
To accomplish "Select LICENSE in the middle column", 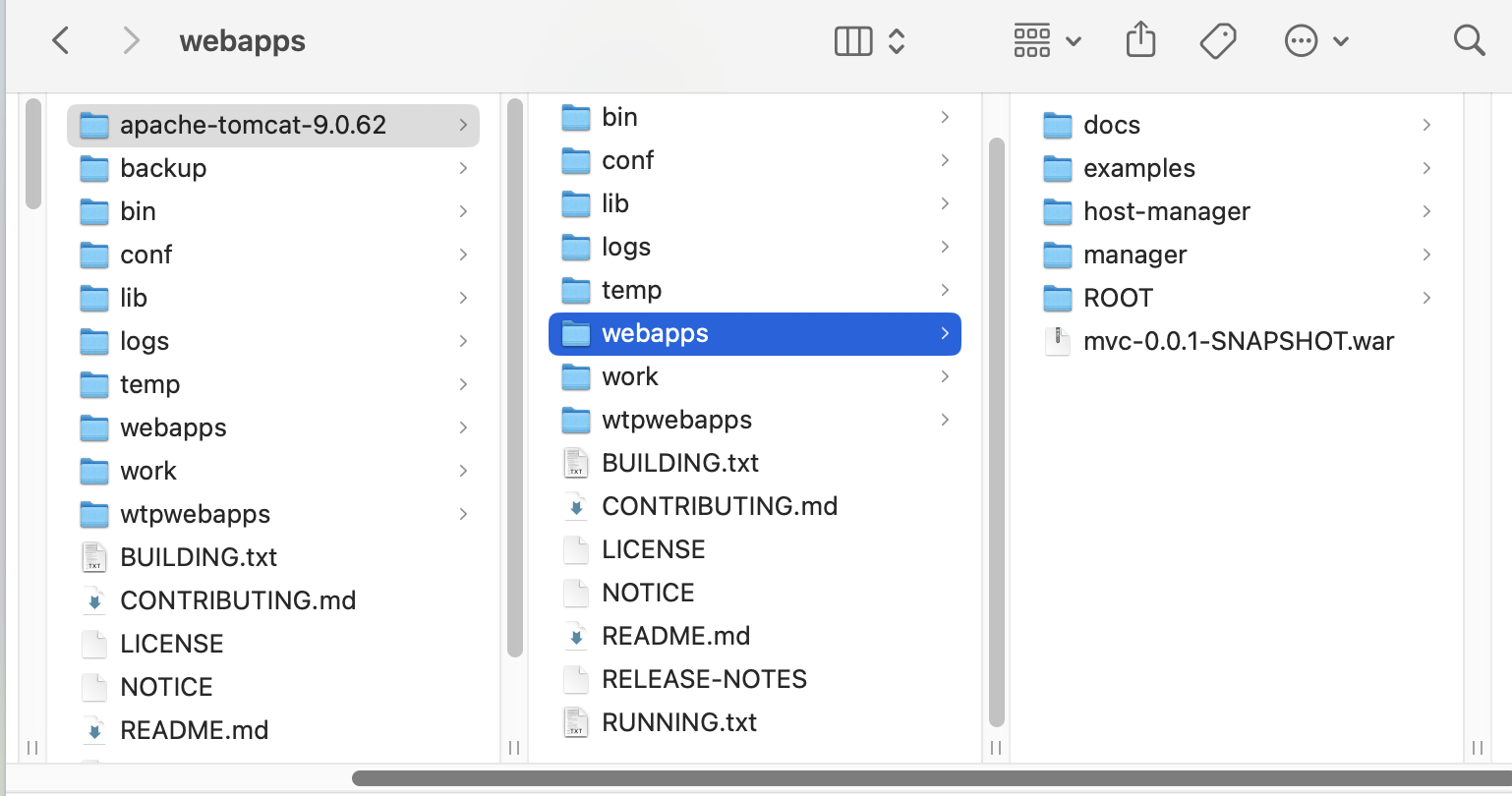I will (654, 549).
